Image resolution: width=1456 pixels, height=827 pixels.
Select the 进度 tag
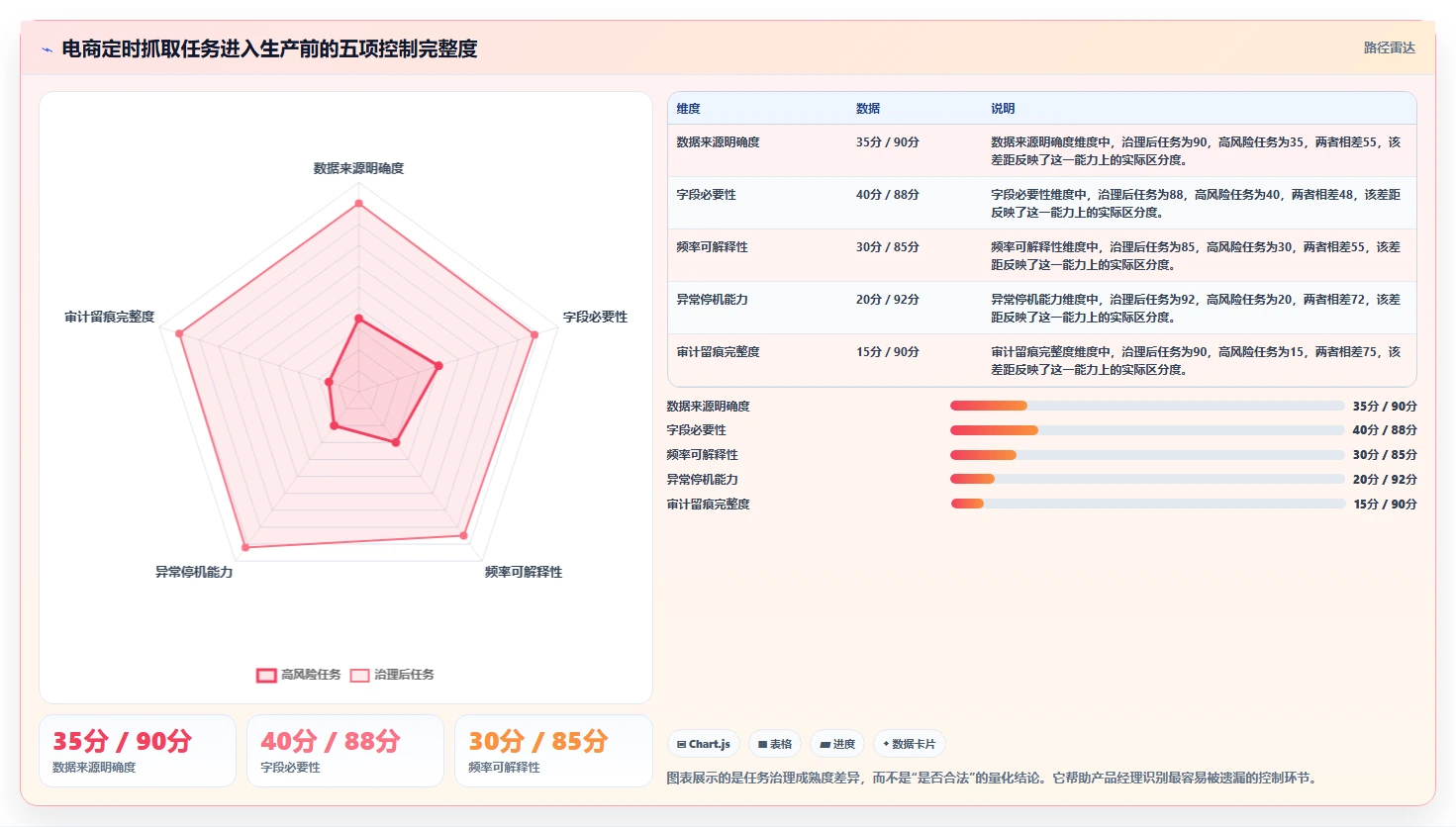(837, 744)
